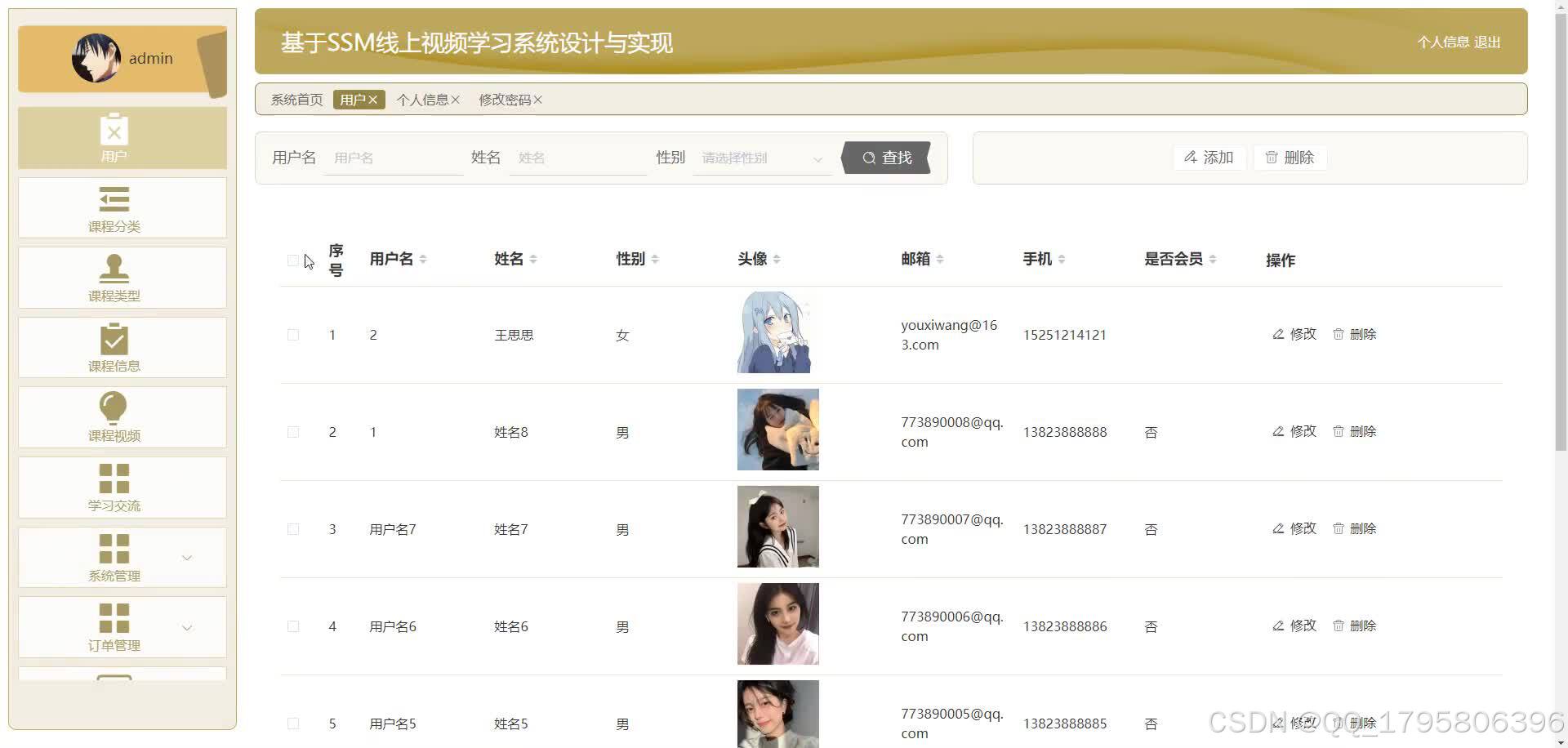
Task: Open the 用户 section from the sidebar
Action: pyautogui.click(x=114, y=137)
